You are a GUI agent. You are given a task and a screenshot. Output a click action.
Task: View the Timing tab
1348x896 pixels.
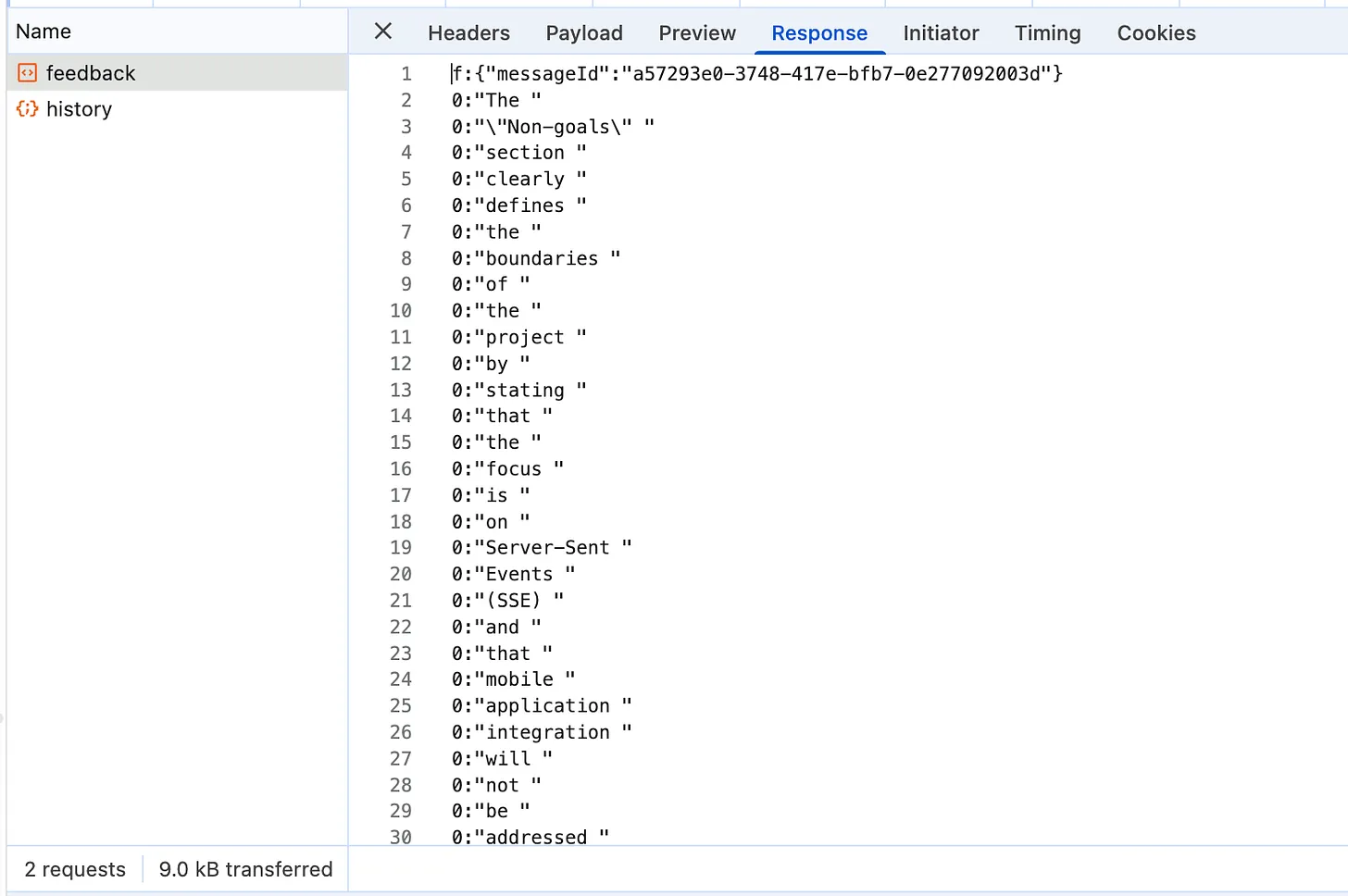point(1047,33)
